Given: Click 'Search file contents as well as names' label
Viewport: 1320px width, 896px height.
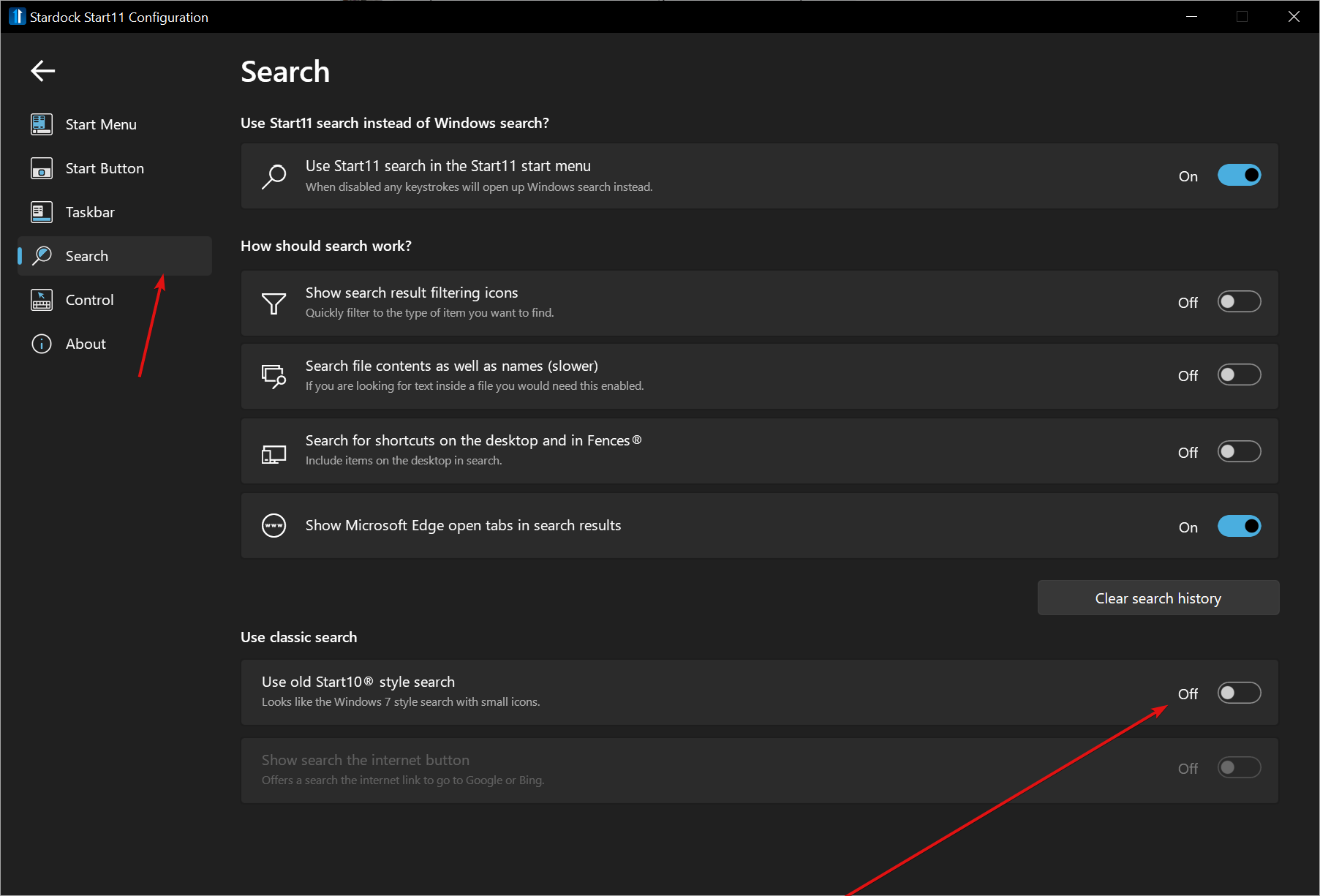Looking at the screenshot, I should click(x=452, y=366).
